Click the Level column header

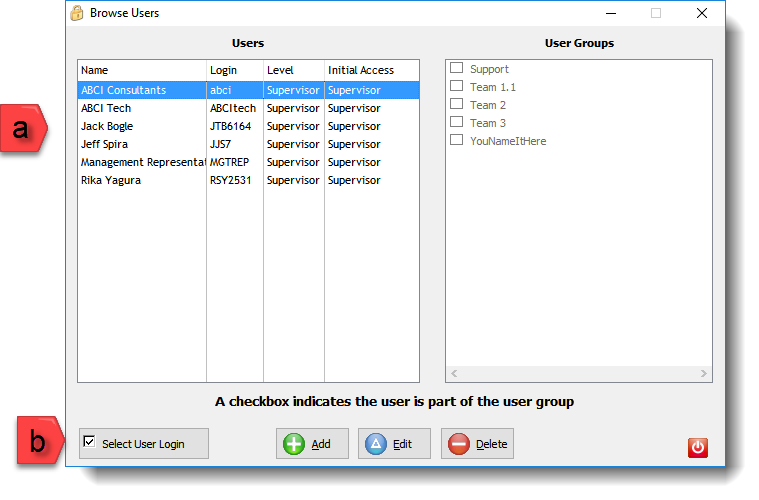[x=293, y=70]
